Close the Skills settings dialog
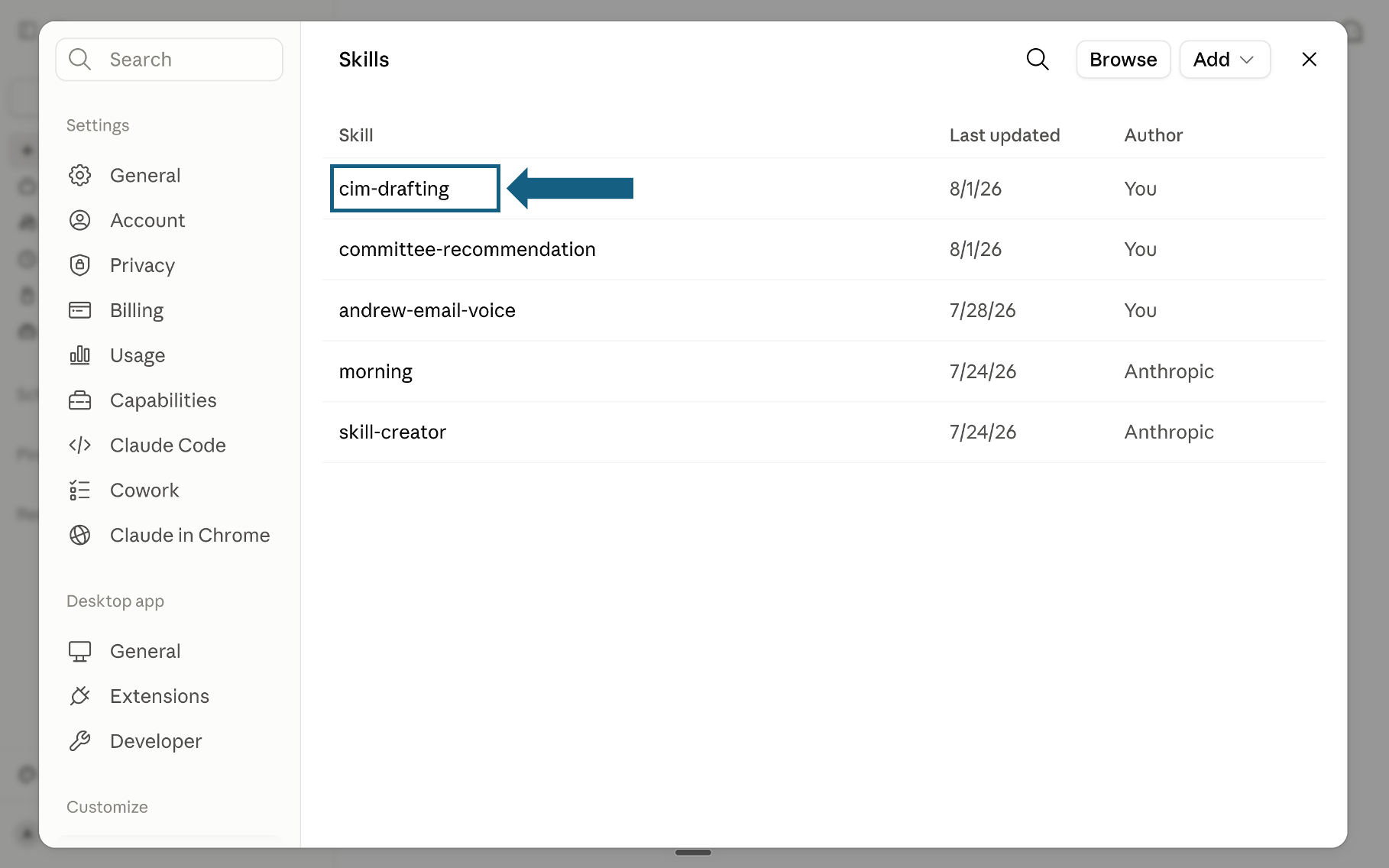The height and width of the screenshot is (868, 1389). point(1309,60)
